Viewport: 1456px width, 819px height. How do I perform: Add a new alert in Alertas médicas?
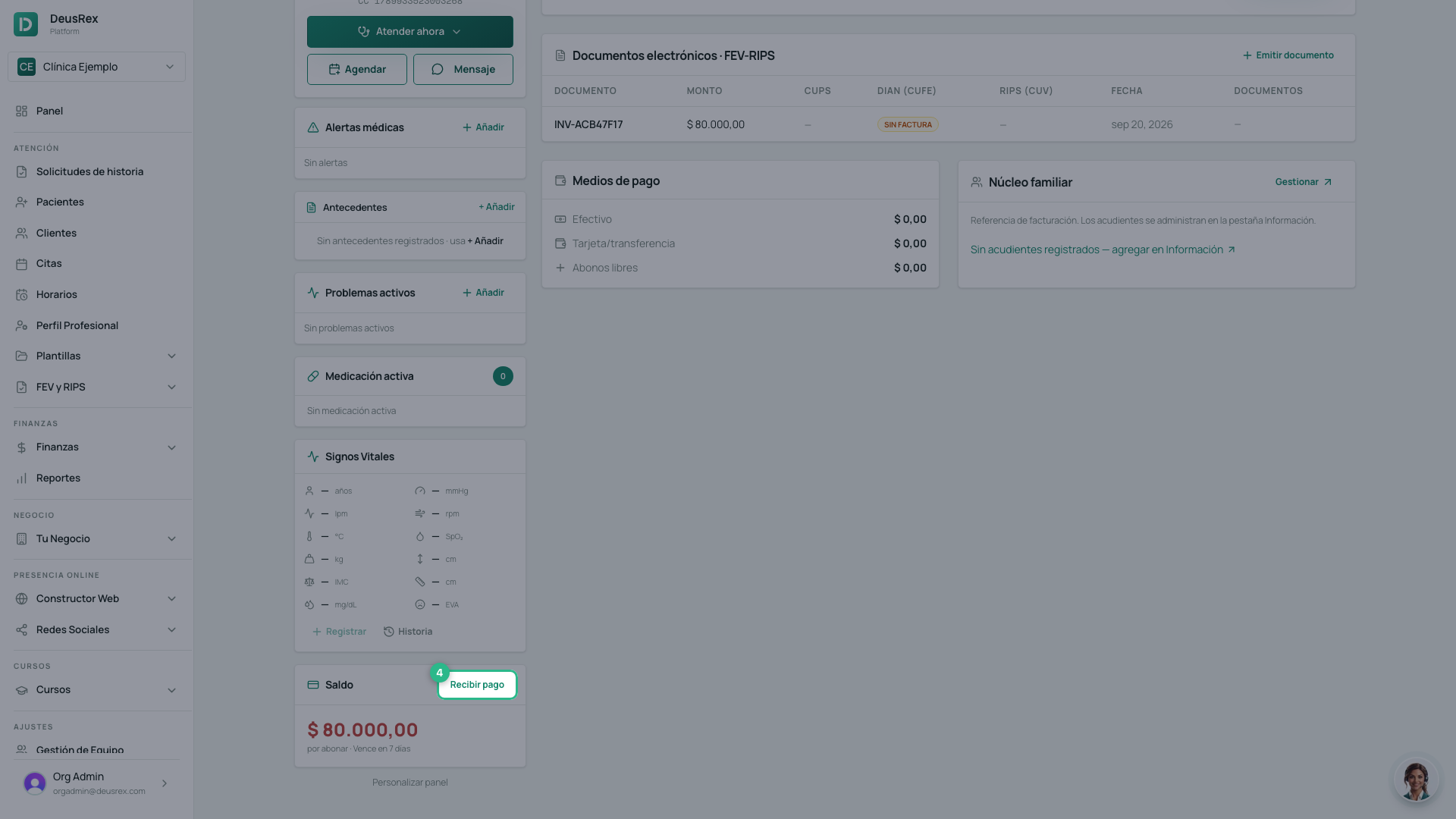[x=483, y=127]
